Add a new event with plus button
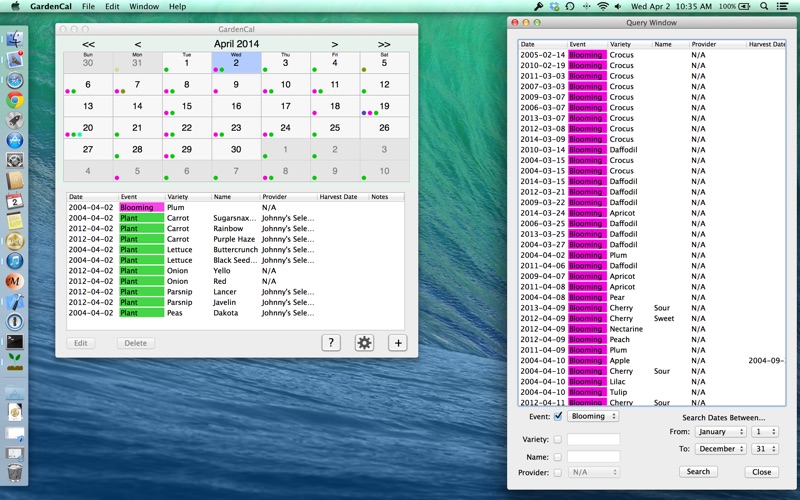The width and height of the screenshot is (800, 500). [x=398, y=343]
